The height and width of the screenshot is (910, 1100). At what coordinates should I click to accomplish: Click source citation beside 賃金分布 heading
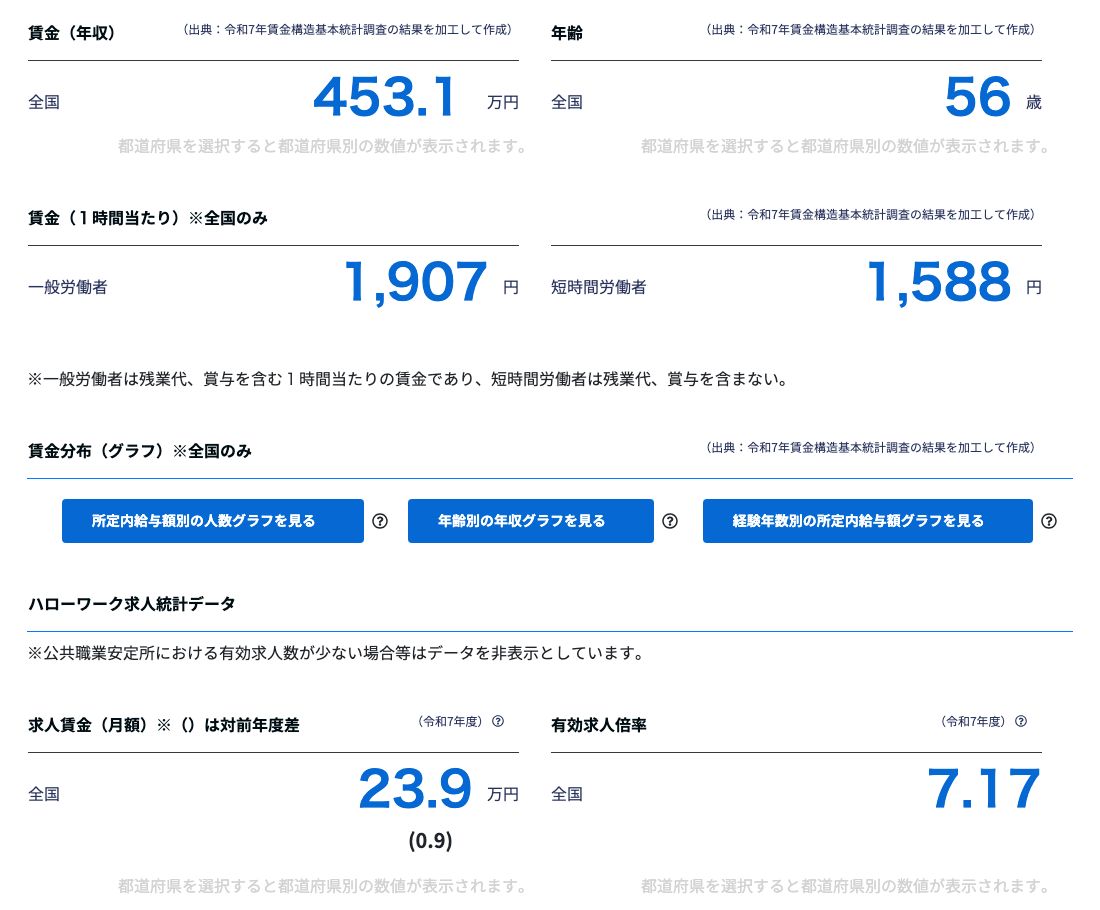click(871, 448)
